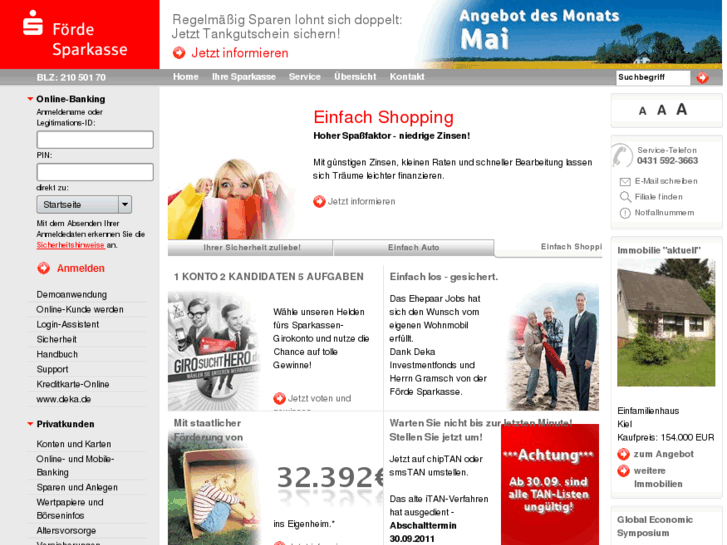Click the Suchbegriff search field
The height and width of the screenshot is (545, 727).
coord(653,77)
